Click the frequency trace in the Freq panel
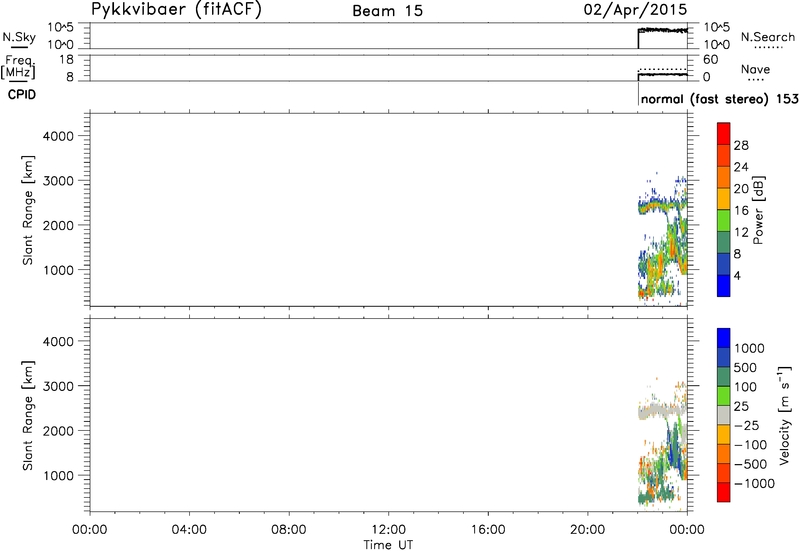 (663, 74)
